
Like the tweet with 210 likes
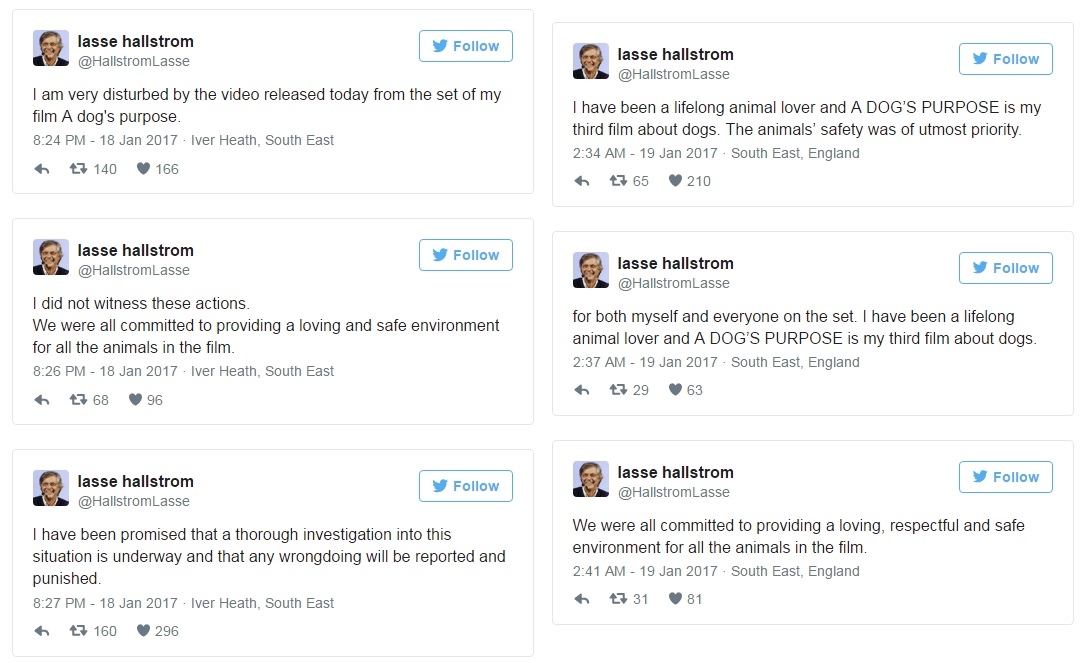tap(675, 181)
